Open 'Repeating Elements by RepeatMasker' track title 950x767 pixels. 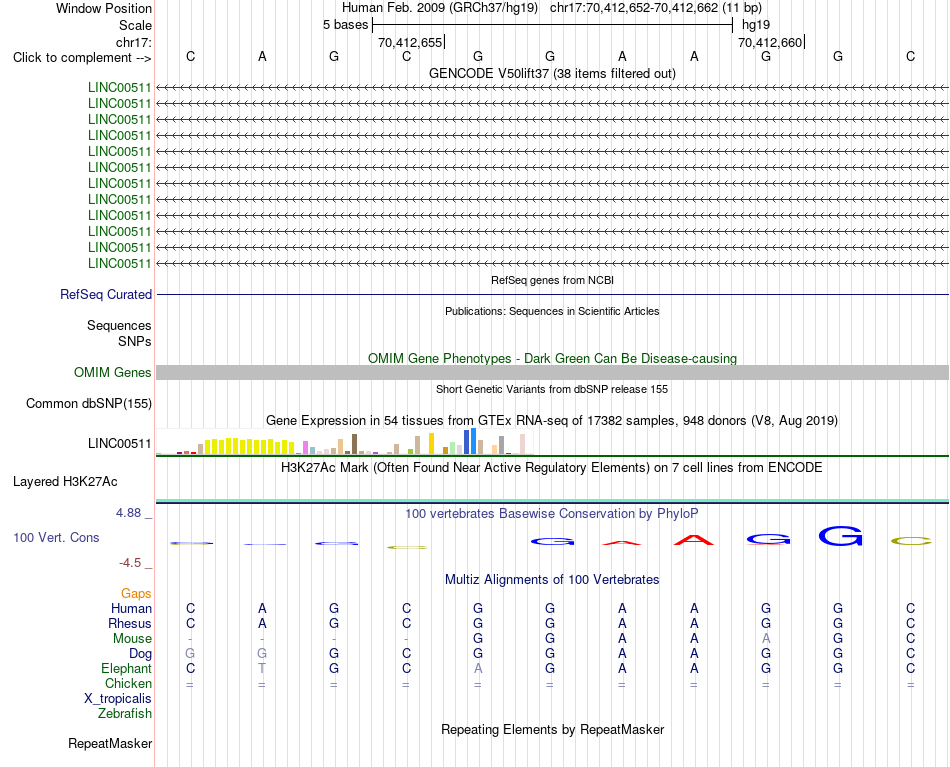pyautogui.click(x=552, y=729)
